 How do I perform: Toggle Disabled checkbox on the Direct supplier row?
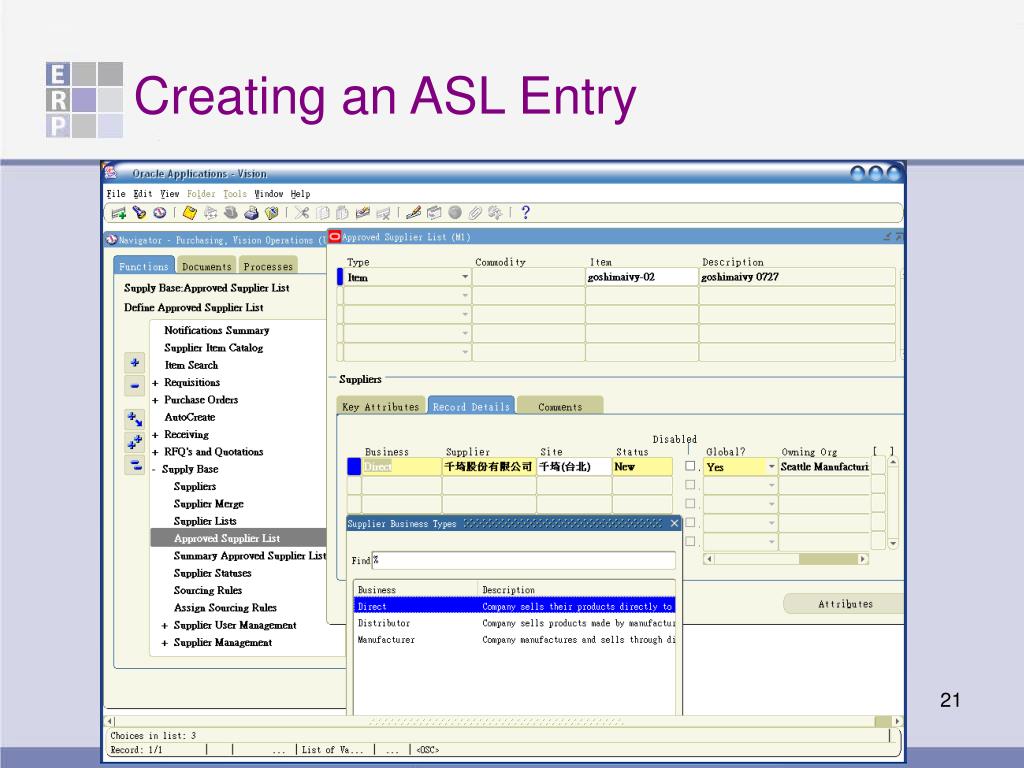pyautogui.click(x=690, y=466)
